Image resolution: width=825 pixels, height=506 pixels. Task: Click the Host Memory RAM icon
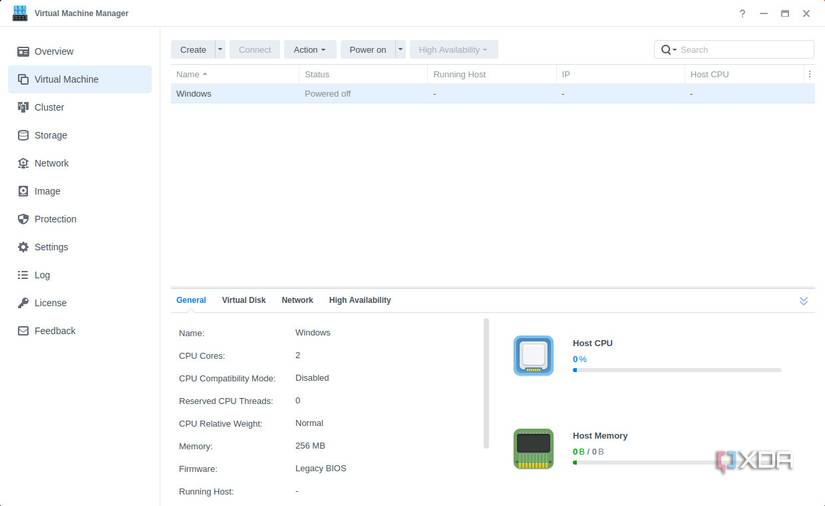pos(534,449)
